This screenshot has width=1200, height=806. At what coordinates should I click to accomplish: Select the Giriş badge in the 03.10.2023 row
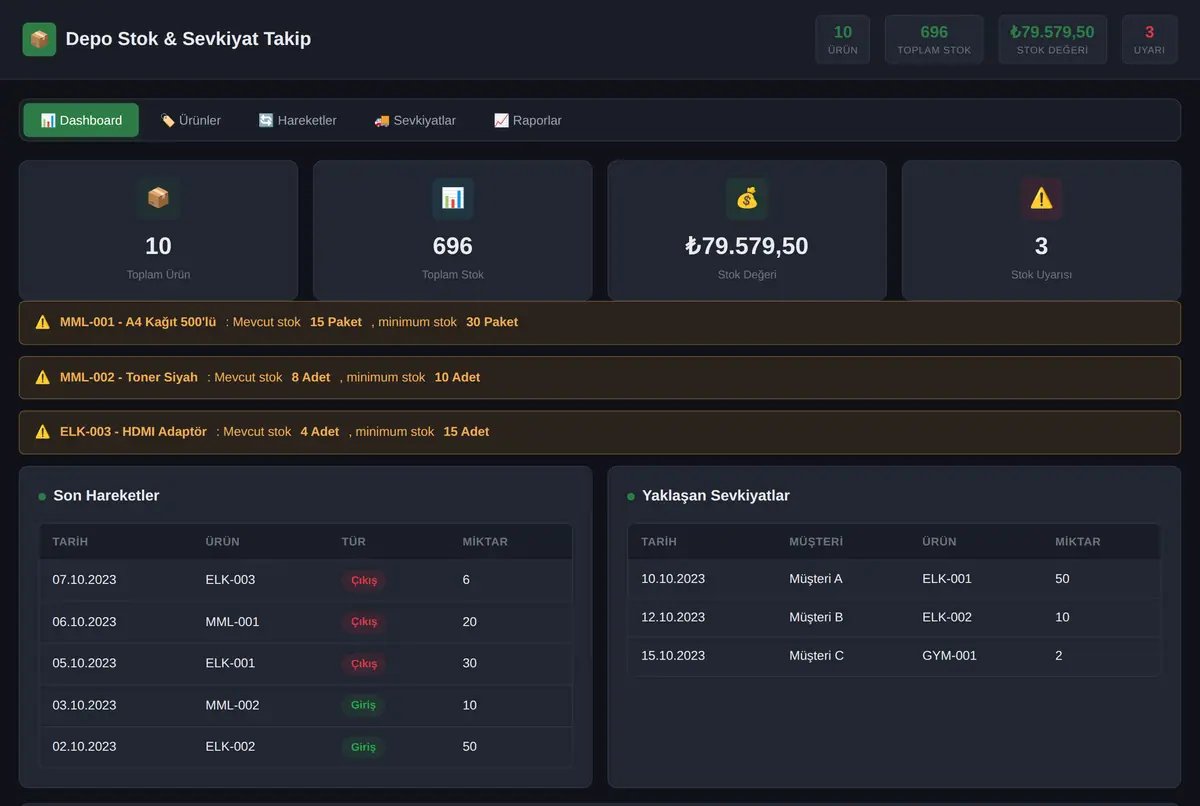(363, 705)
